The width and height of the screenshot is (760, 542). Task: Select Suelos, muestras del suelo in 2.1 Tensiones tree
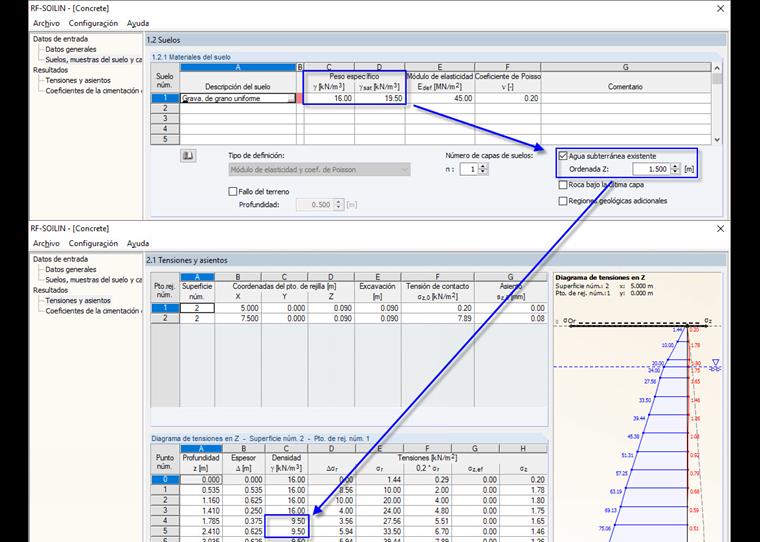94,280
